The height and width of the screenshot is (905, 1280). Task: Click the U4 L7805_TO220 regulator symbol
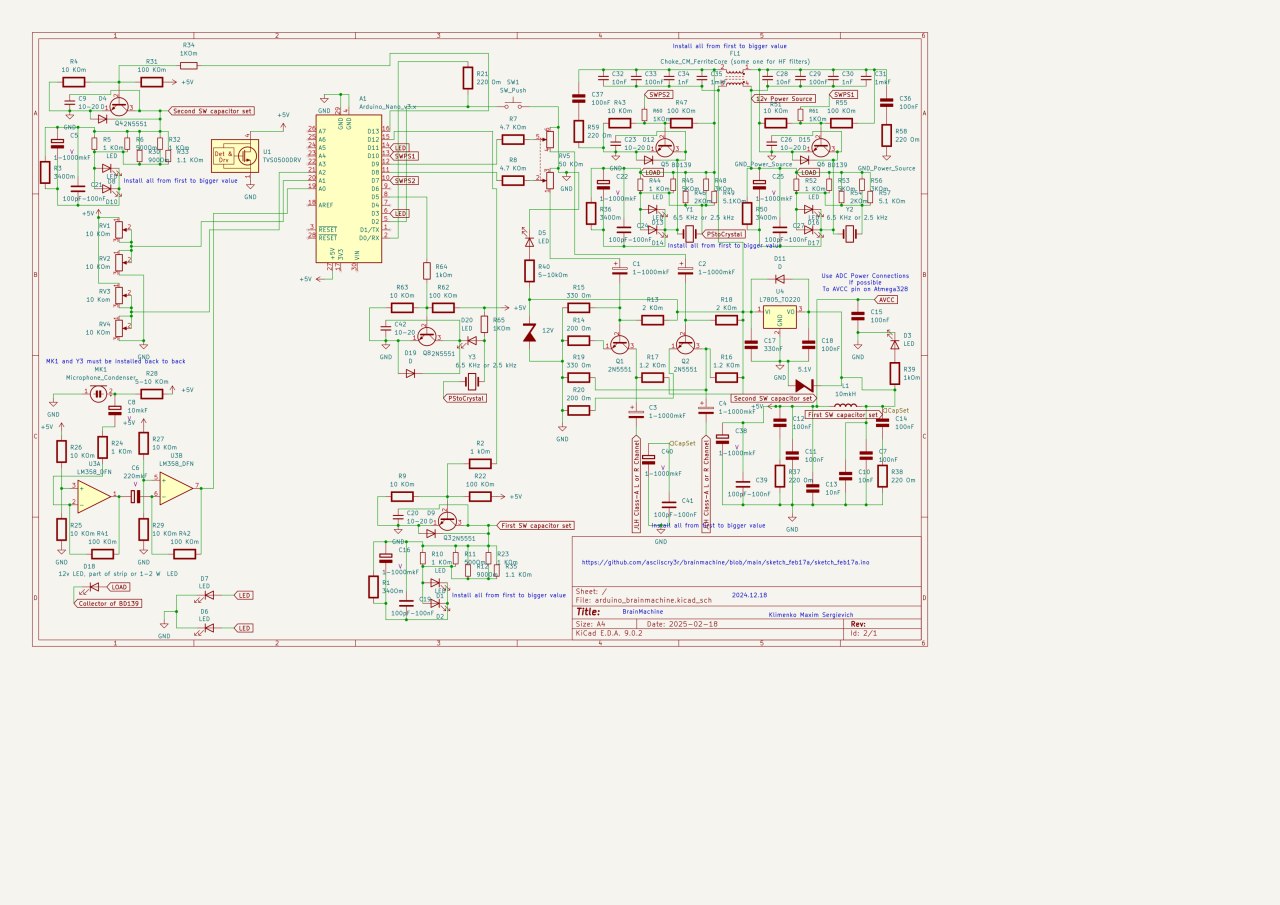[x=781, y=317]
